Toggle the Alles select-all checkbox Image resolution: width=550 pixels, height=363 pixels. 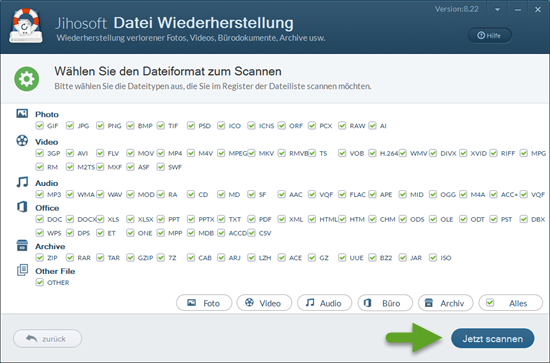490,303
